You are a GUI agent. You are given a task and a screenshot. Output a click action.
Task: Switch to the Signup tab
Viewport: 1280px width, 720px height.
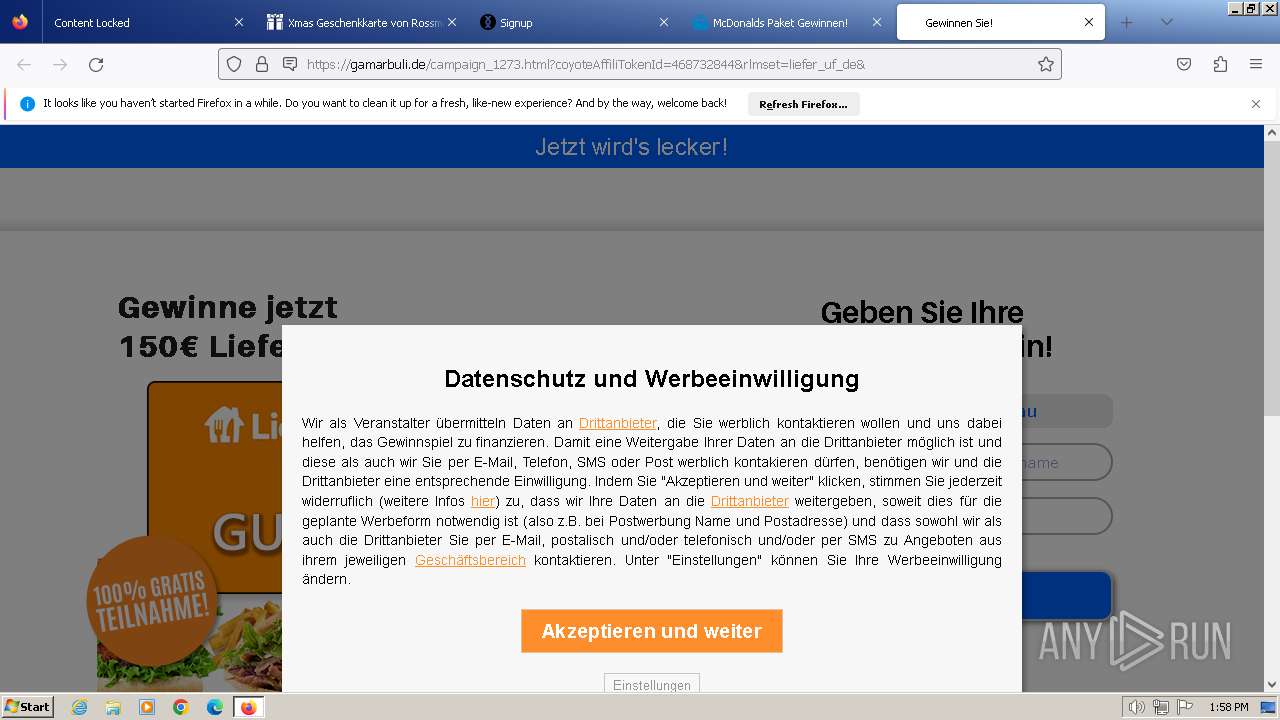[572, 22]
